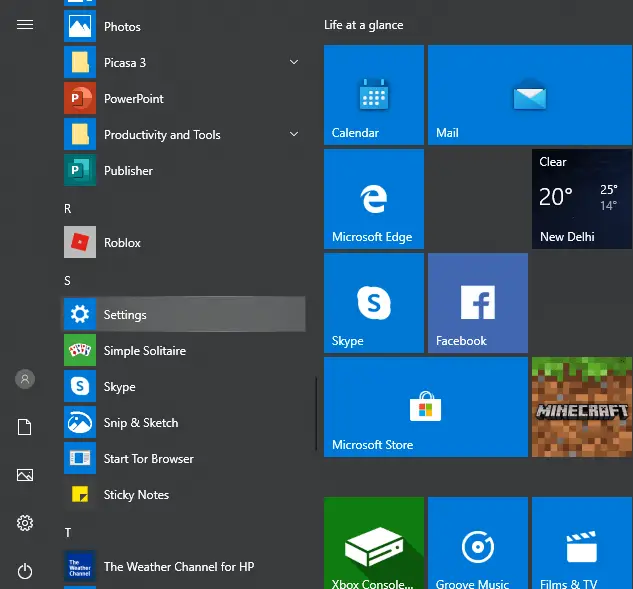The height and width of the screenshot is (589, 633).
Task: Launch Simple Solitaire from the list
Action: coord(184,350)
